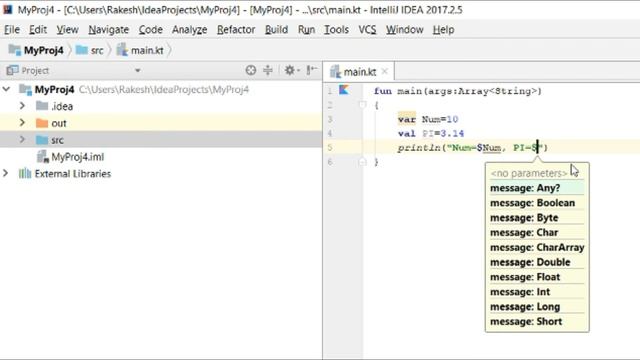Click src in the navigation breadcrumb

point(97,50)
